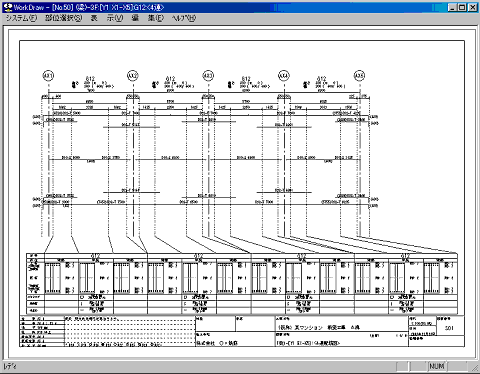Minimize the WorkDraw window

452,7
